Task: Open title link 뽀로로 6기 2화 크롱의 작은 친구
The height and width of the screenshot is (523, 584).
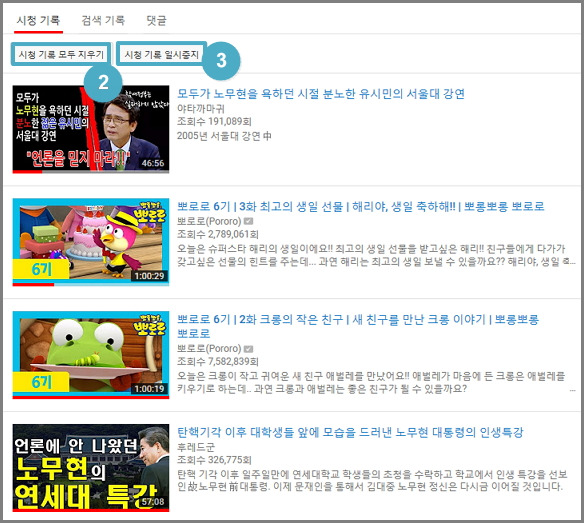Action: click(358, 326)
